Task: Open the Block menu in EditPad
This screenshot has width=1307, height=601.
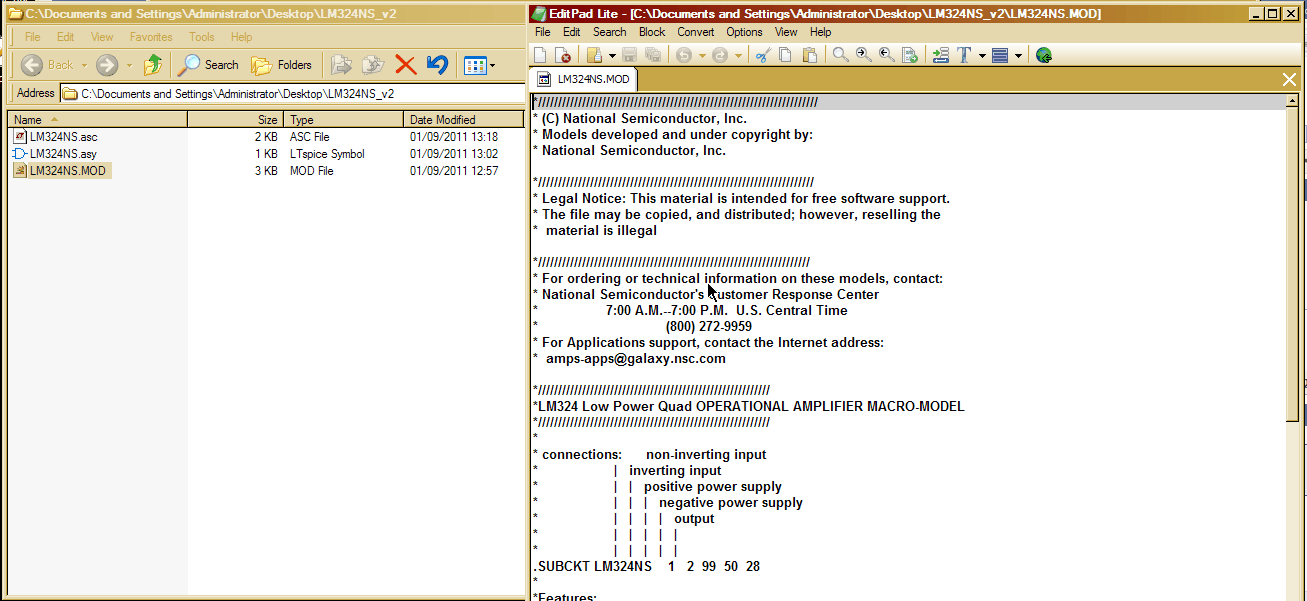Action: pyautogui.click(x=652, y=32)
